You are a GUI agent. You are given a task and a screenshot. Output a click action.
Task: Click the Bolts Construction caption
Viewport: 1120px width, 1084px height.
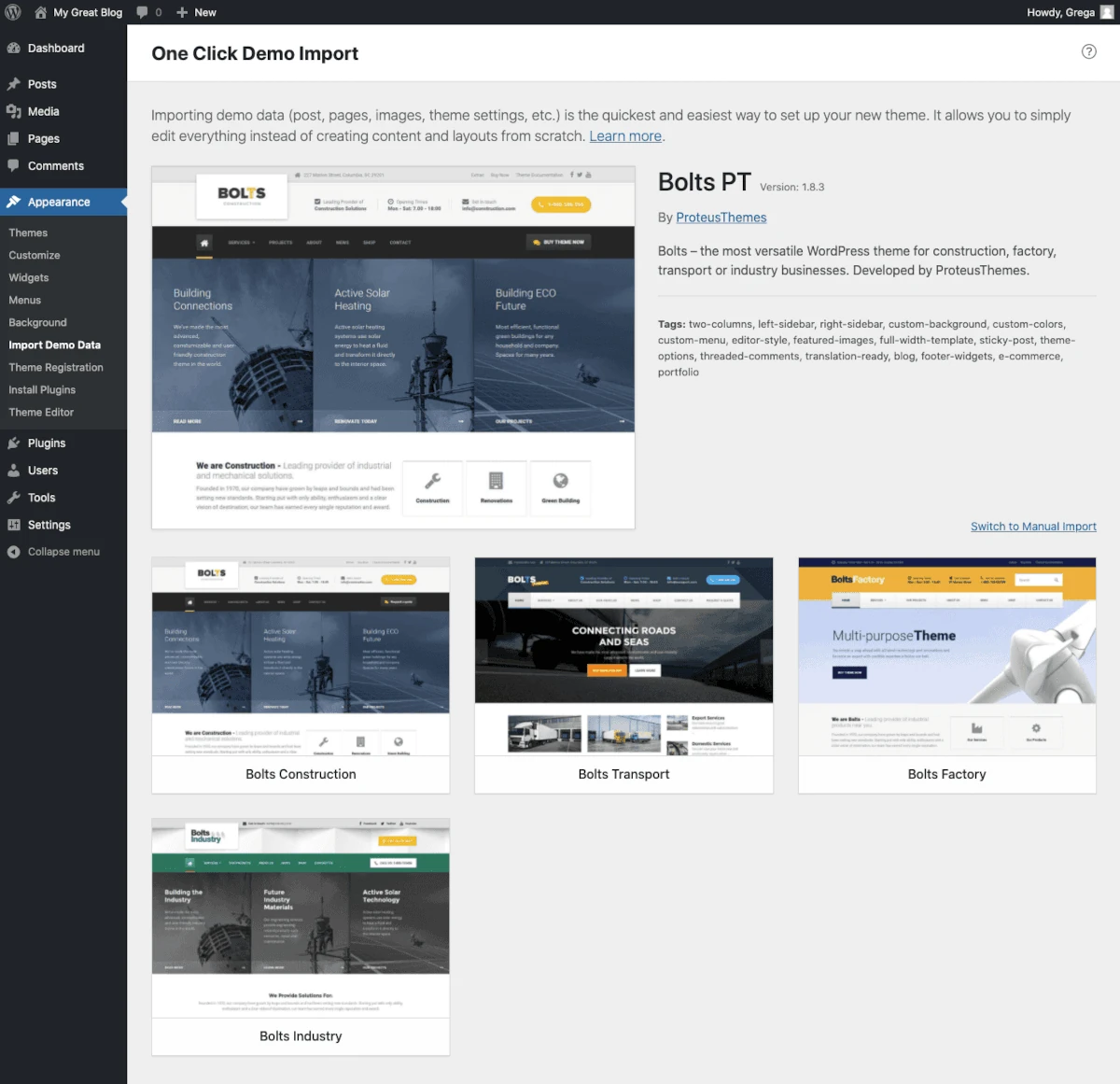coord(301,774)
